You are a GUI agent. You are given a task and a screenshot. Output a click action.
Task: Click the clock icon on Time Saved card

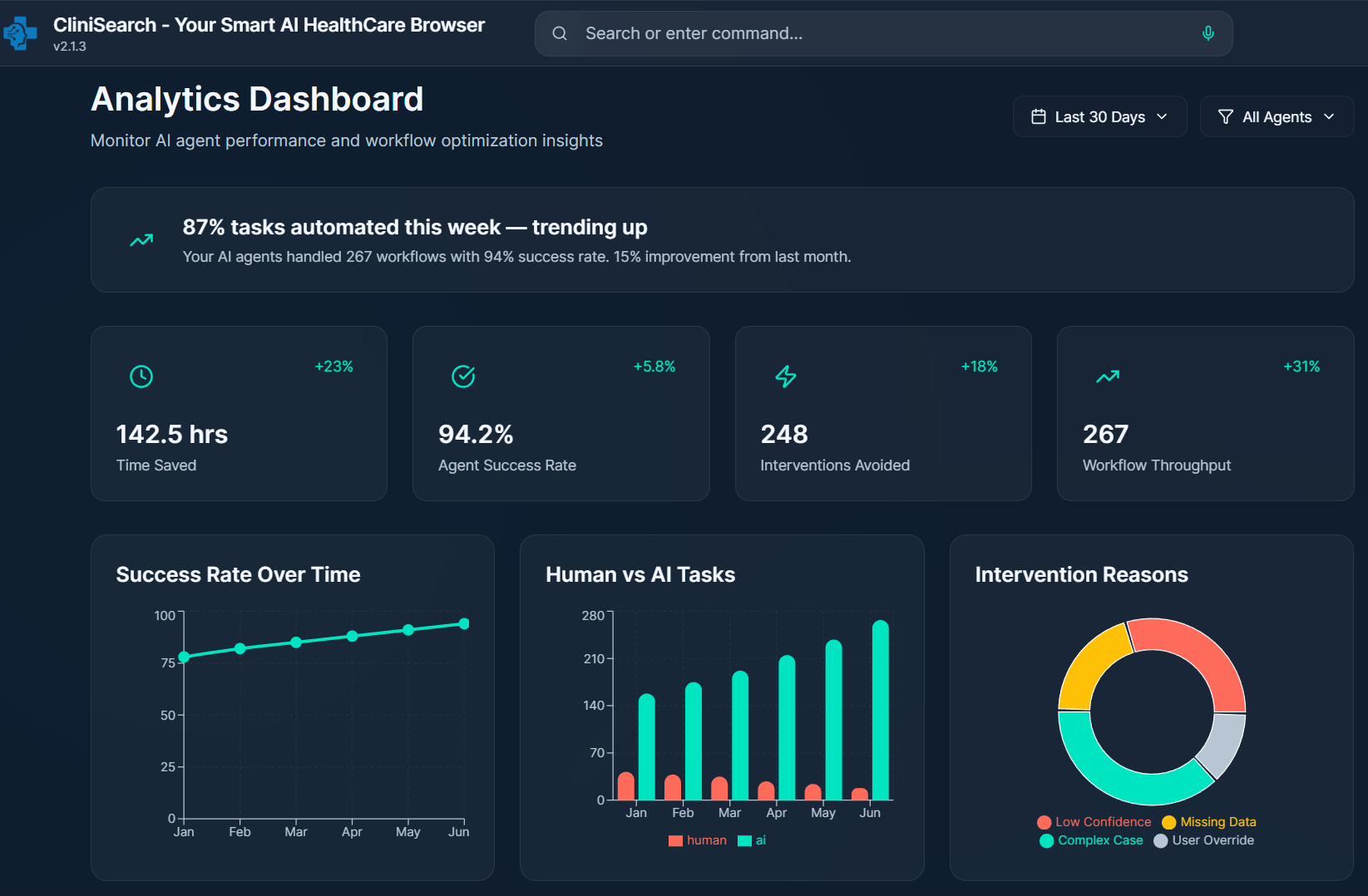point(141,377)
